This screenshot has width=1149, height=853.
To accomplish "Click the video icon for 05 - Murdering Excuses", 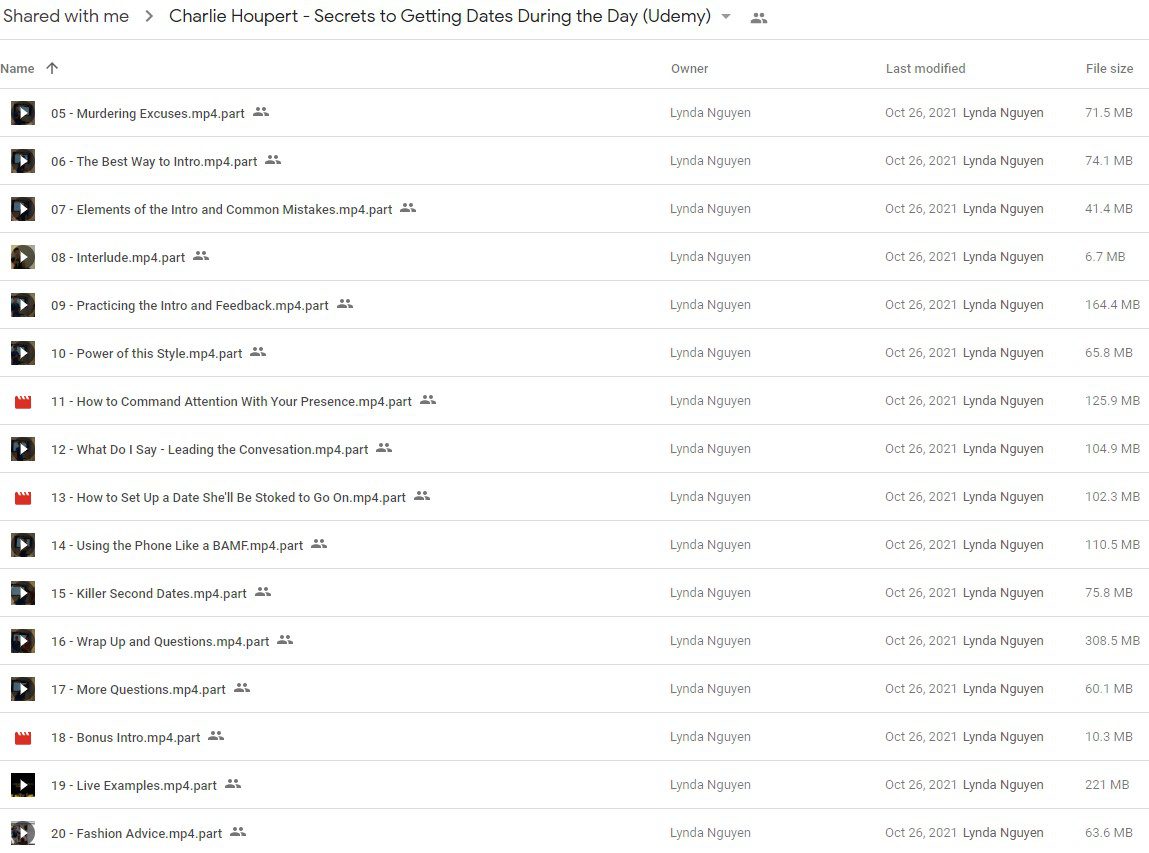I will point(23,113).
